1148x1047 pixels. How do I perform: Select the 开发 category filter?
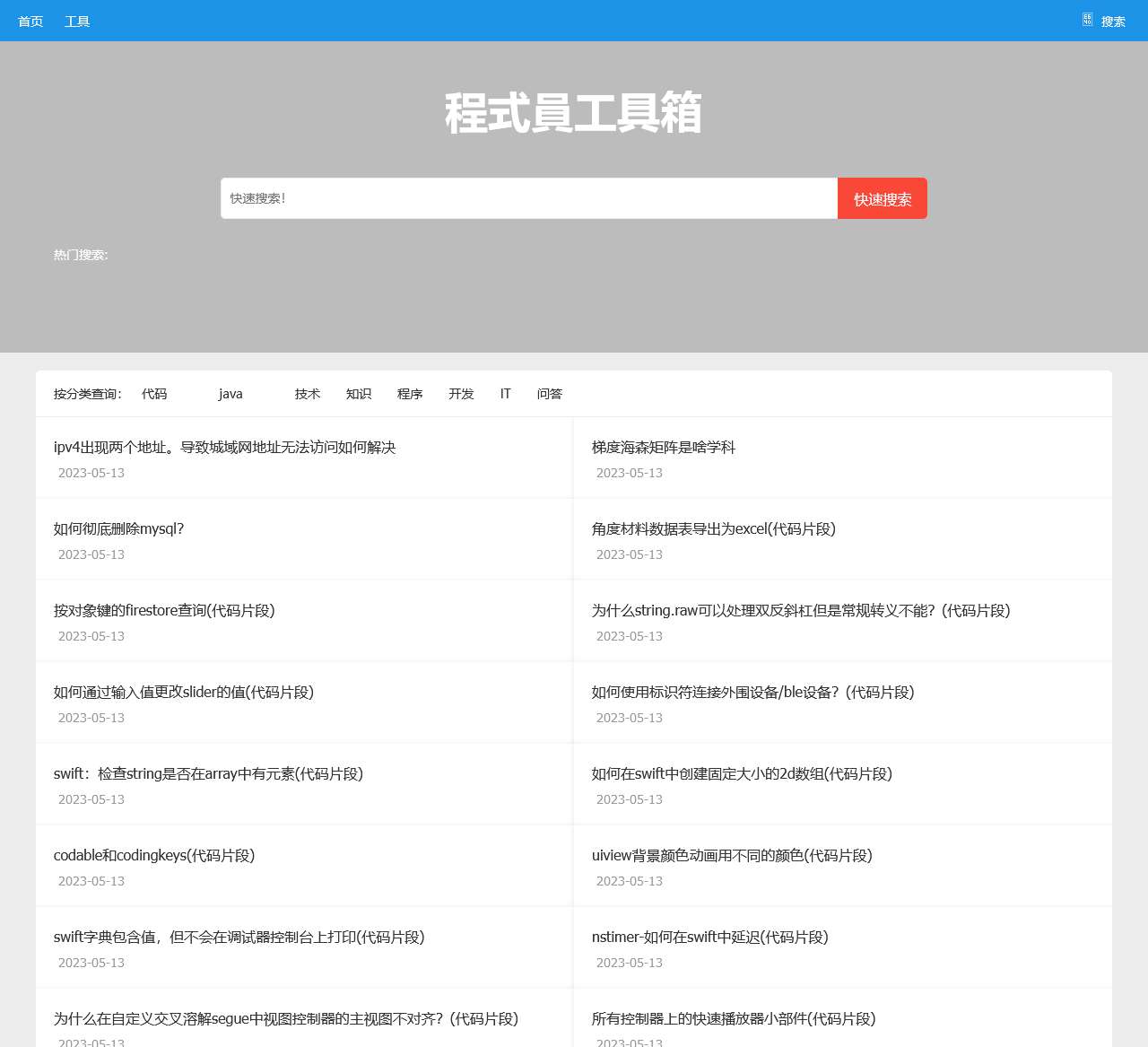click(461, 394)
